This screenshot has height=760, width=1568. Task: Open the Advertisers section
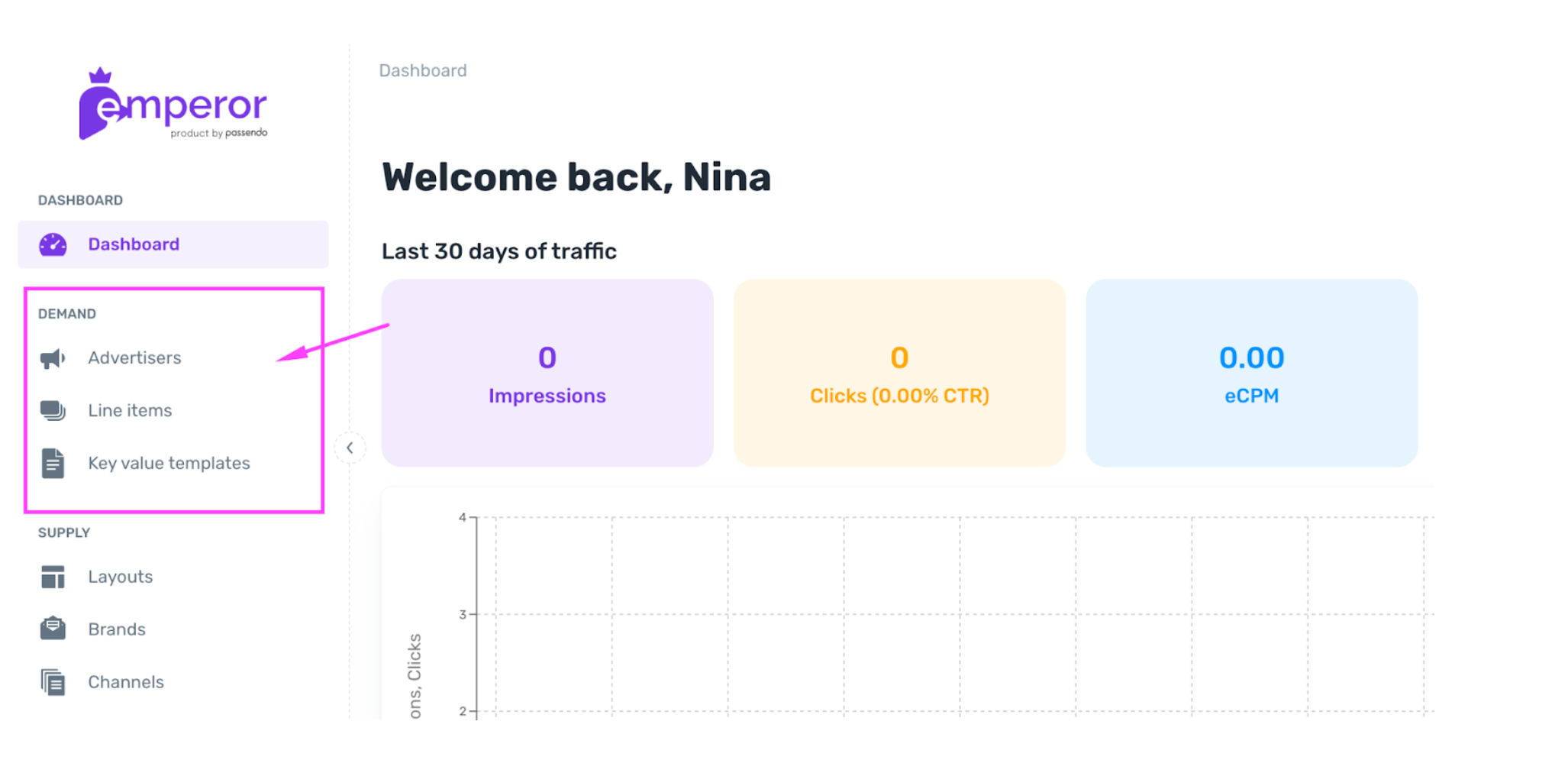[x=134, y=358]
